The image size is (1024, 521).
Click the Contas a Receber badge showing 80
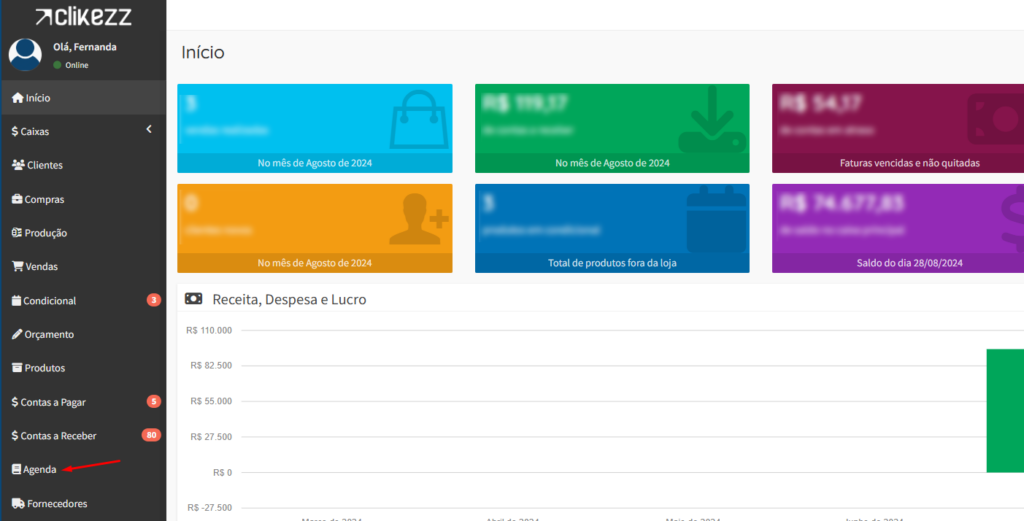coord(151,435)
